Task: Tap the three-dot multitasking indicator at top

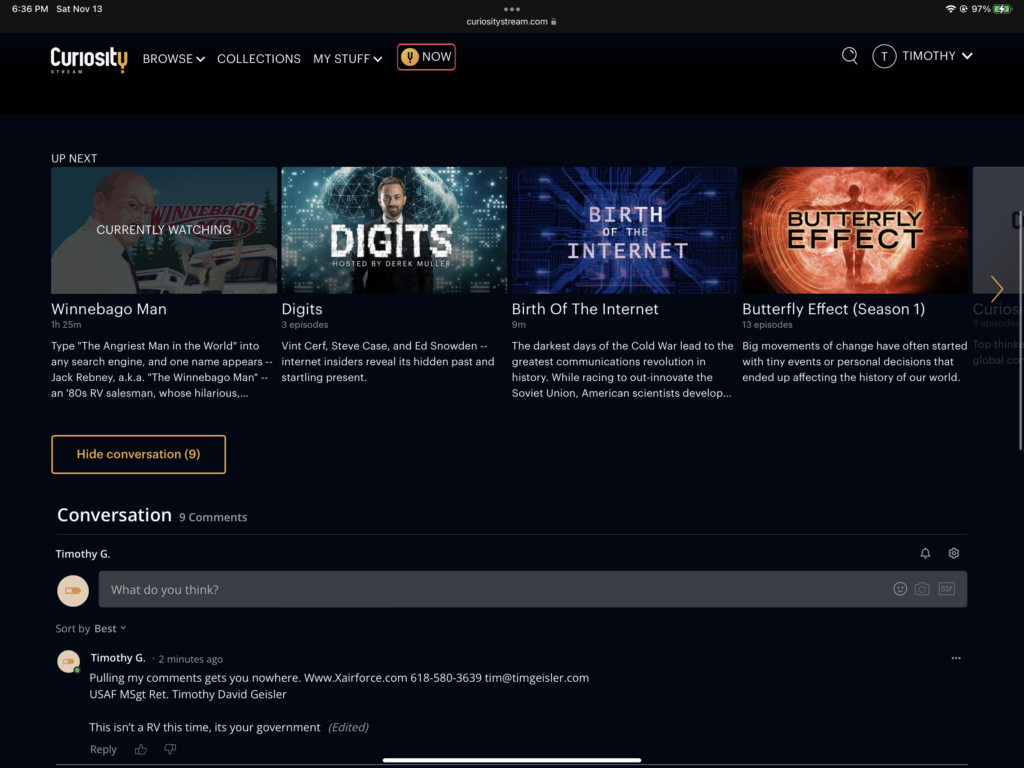Action: (x=512, y=9)
